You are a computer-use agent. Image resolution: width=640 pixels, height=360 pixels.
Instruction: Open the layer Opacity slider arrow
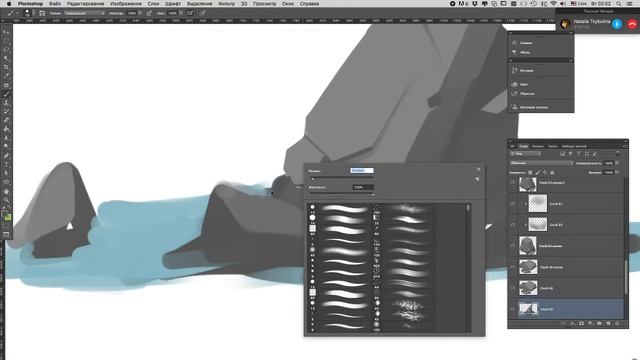coord(617,163)
